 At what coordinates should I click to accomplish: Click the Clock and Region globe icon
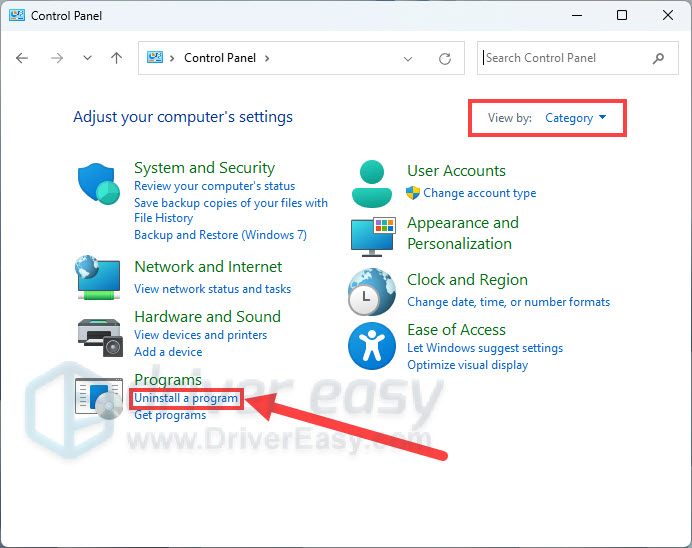click(371, 292)
